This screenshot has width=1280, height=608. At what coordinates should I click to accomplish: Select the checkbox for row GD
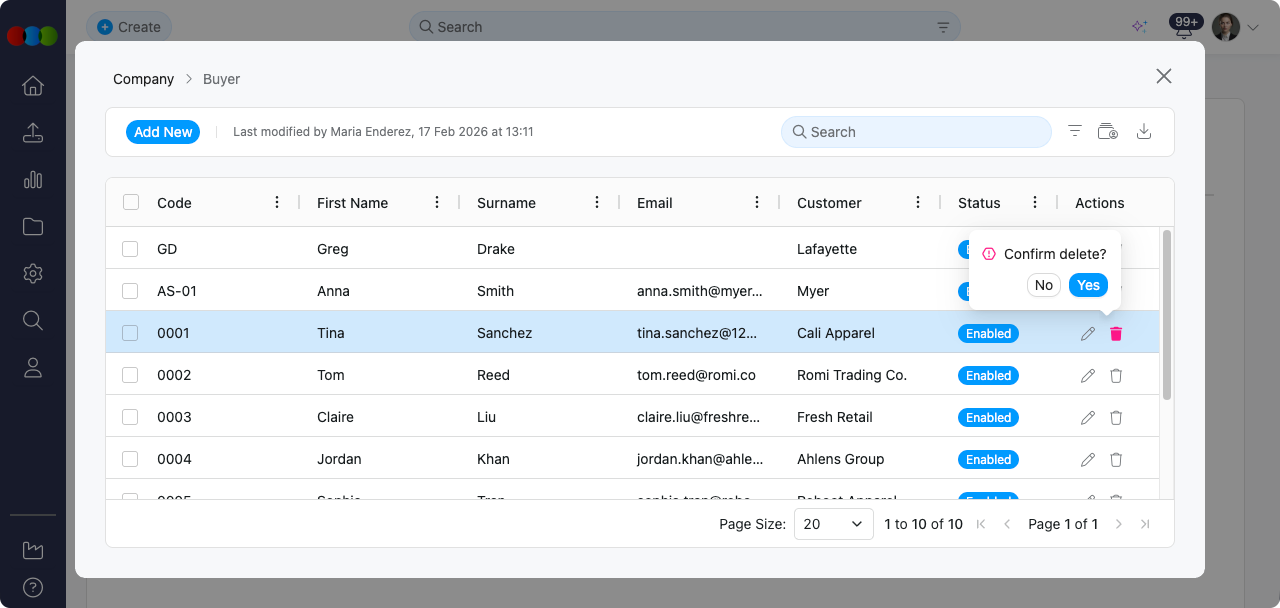pyautogui.click(x=130, y=249)
